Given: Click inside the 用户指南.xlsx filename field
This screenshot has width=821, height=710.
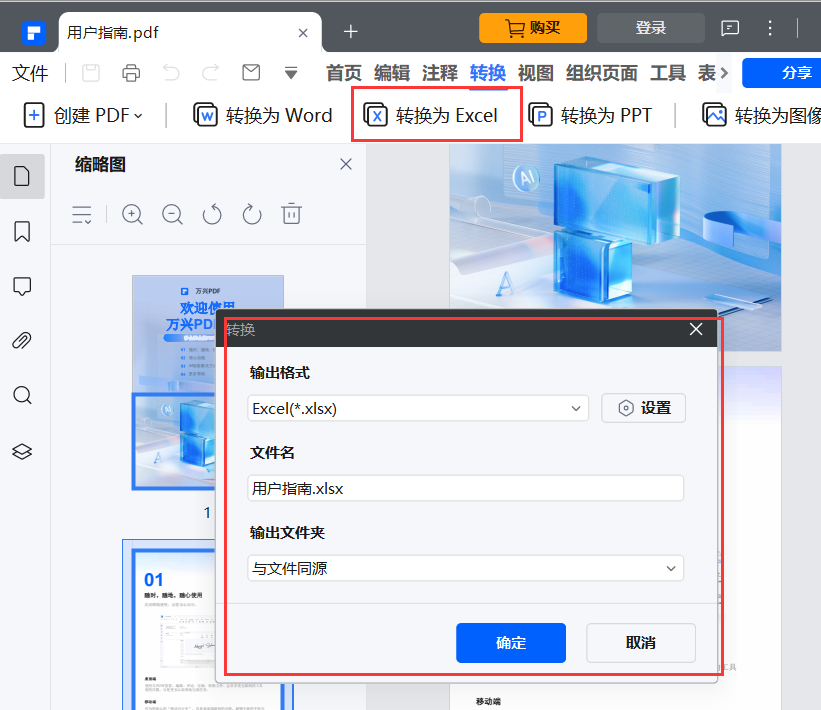Looking at the screenshot, I should (x=465, y=488).
